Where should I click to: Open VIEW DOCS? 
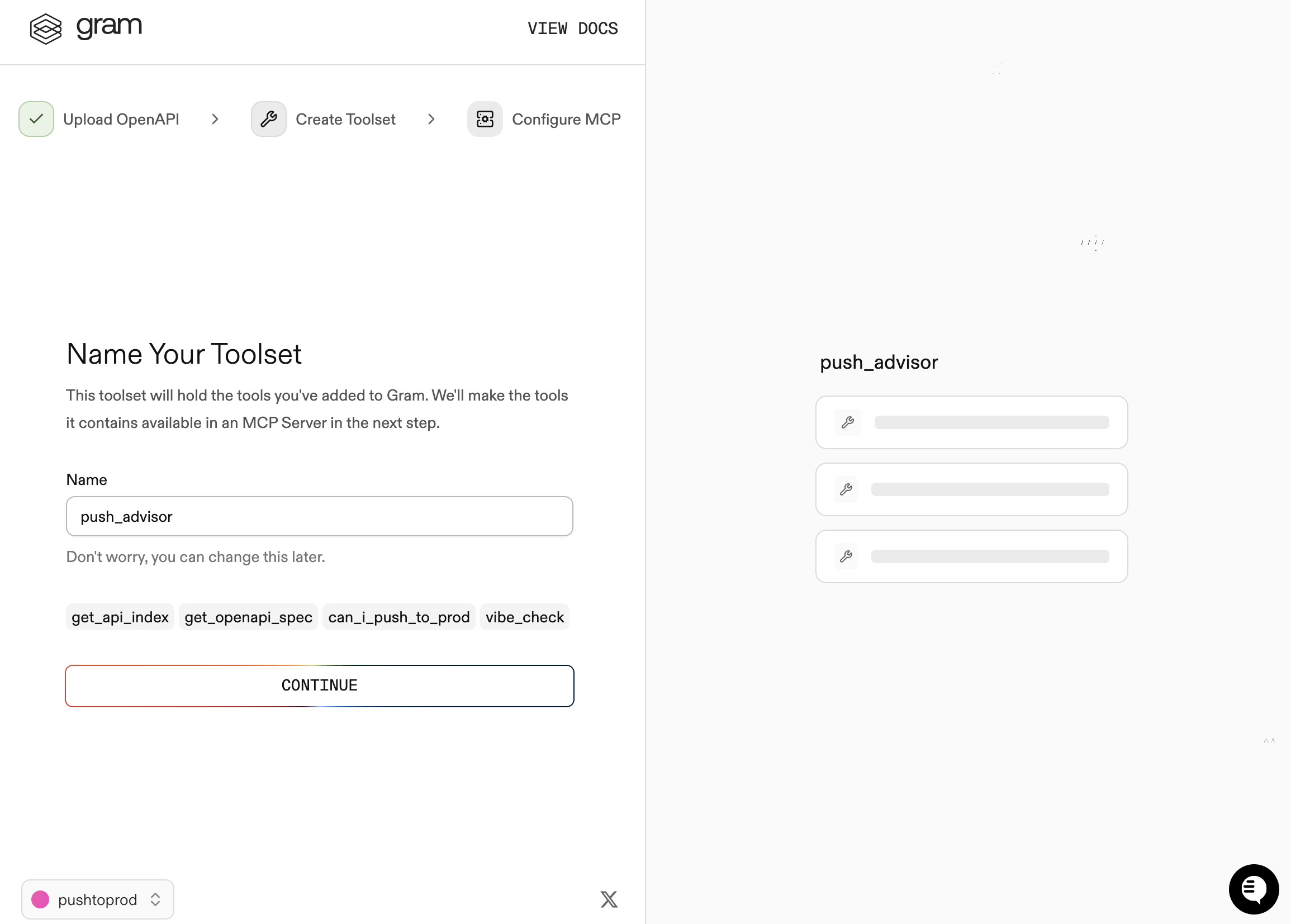coord(572,28)
